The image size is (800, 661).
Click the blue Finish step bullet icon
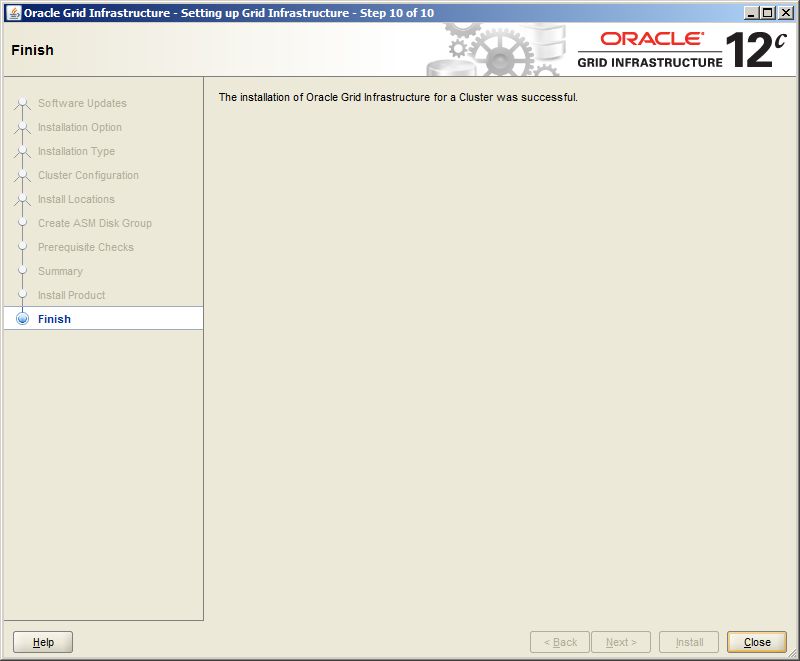pyautogui.click(x=22, y=319)
